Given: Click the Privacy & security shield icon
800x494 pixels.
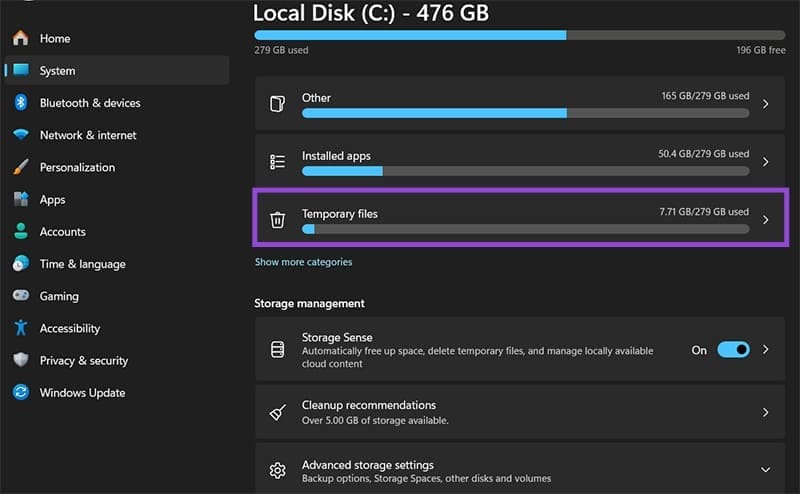Looking at the screenshot, I should pyautogui.click(x=21, y=360).
